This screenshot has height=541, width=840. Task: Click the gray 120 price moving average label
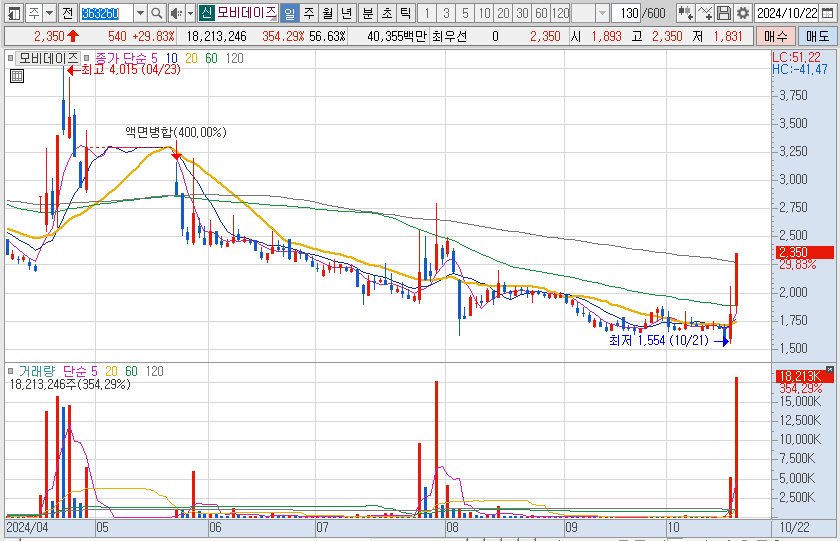tap(234, 58)
